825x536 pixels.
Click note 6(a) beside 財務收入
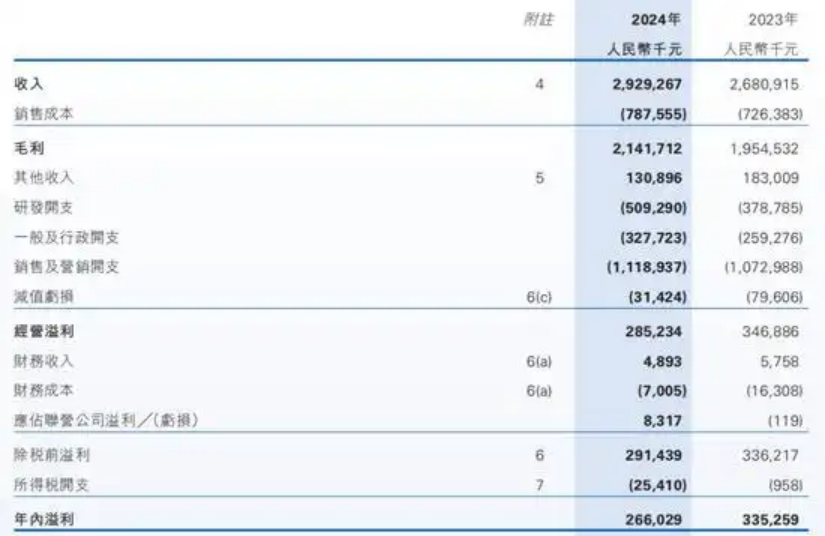539,362
